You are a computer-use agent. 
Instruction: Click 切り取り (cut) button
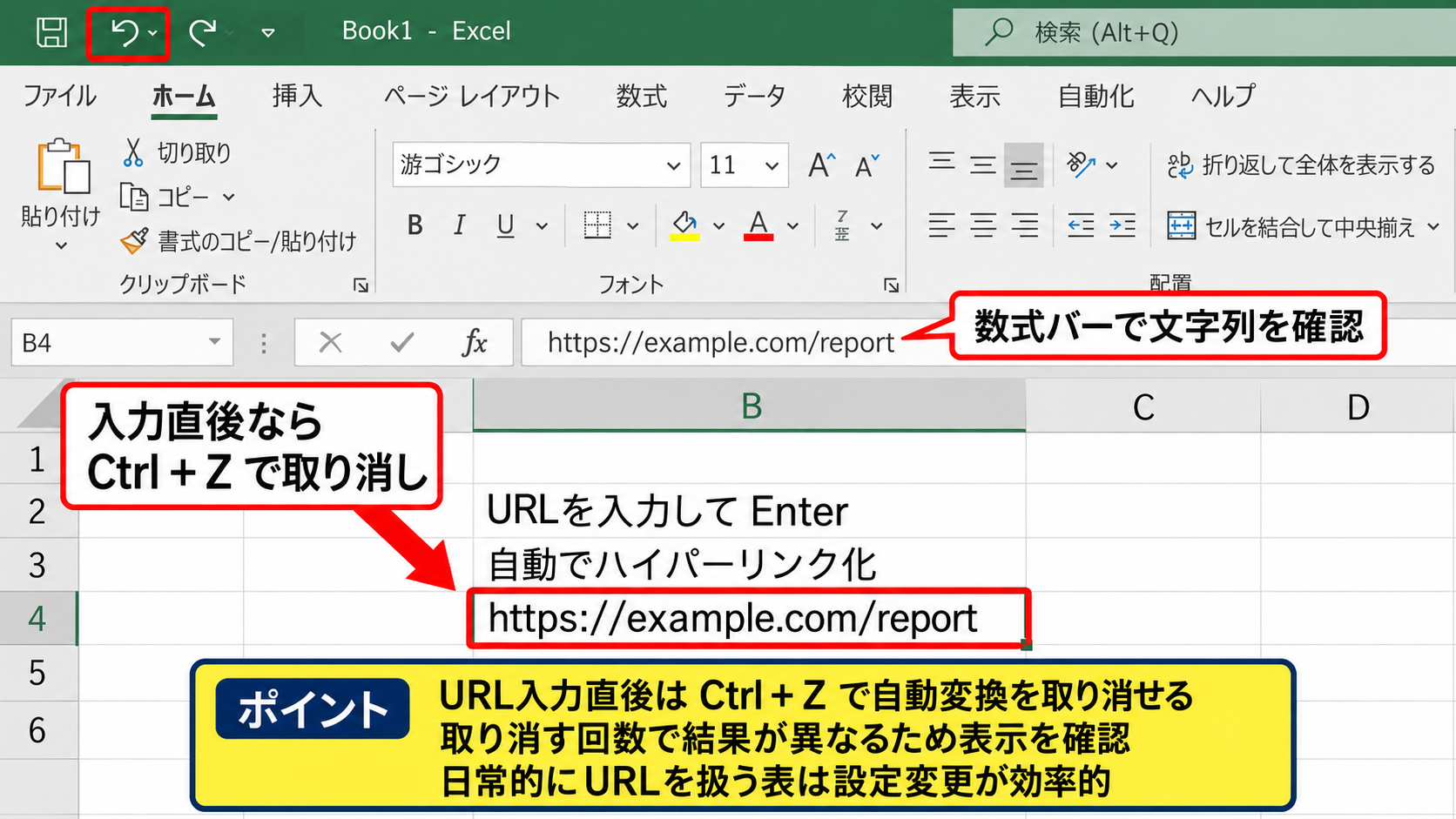pos(177,152)
